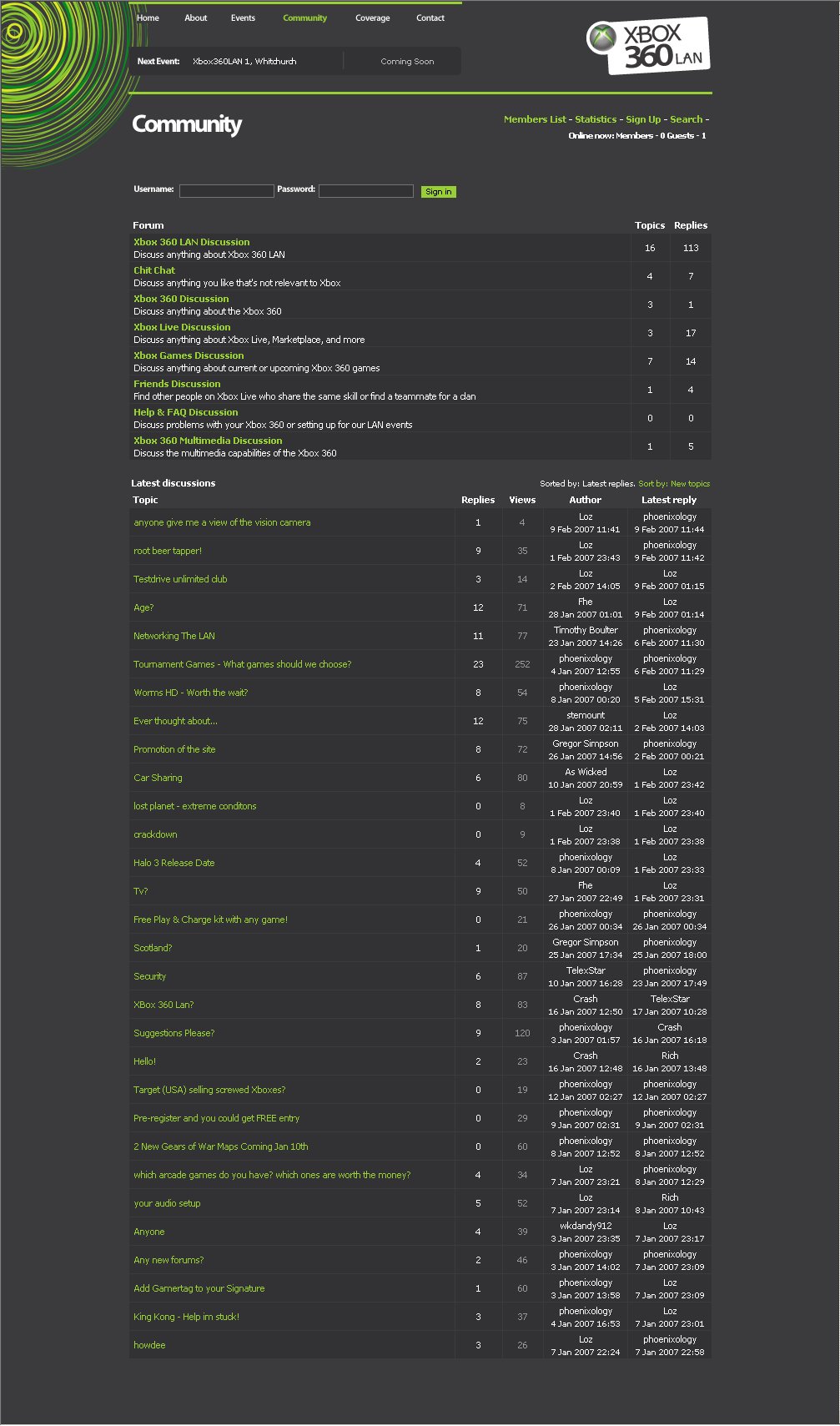
Task: Open Help & FAQ Discussion forum
Action: [186, 412]
